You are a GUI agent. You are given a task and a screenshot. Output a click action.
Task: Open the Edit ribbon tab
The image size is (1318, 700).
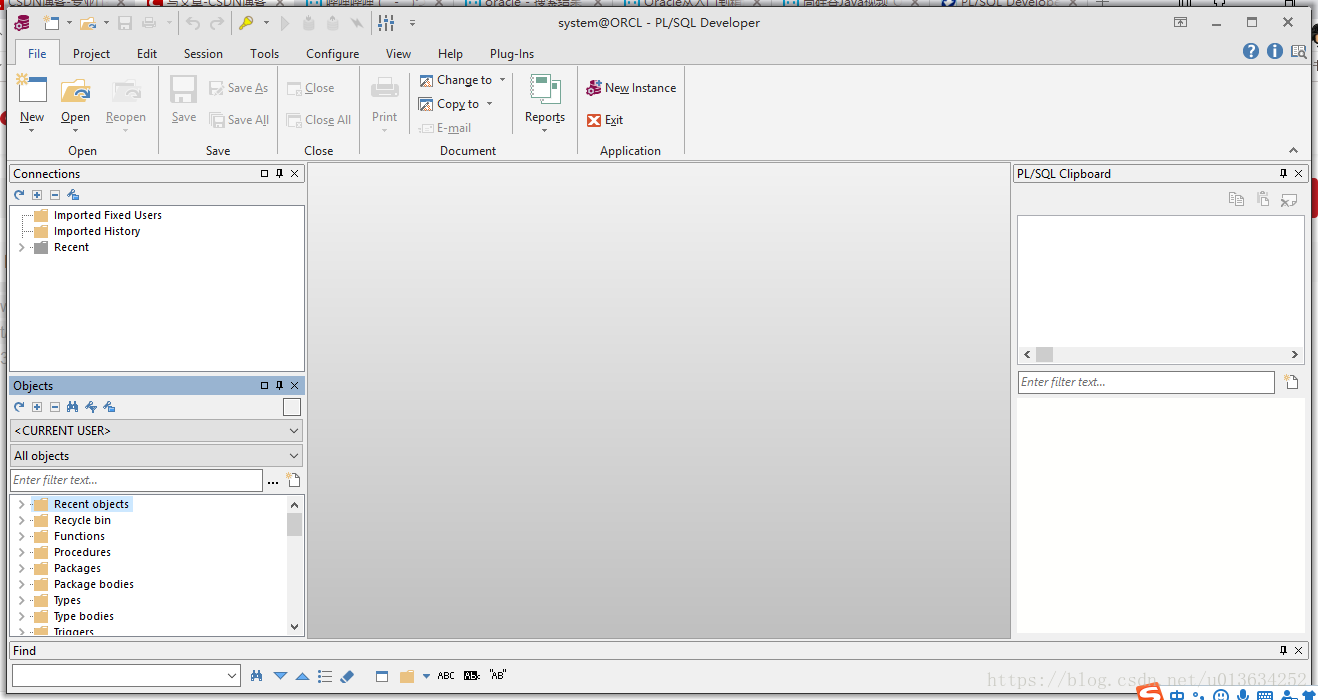click(147, 54)
